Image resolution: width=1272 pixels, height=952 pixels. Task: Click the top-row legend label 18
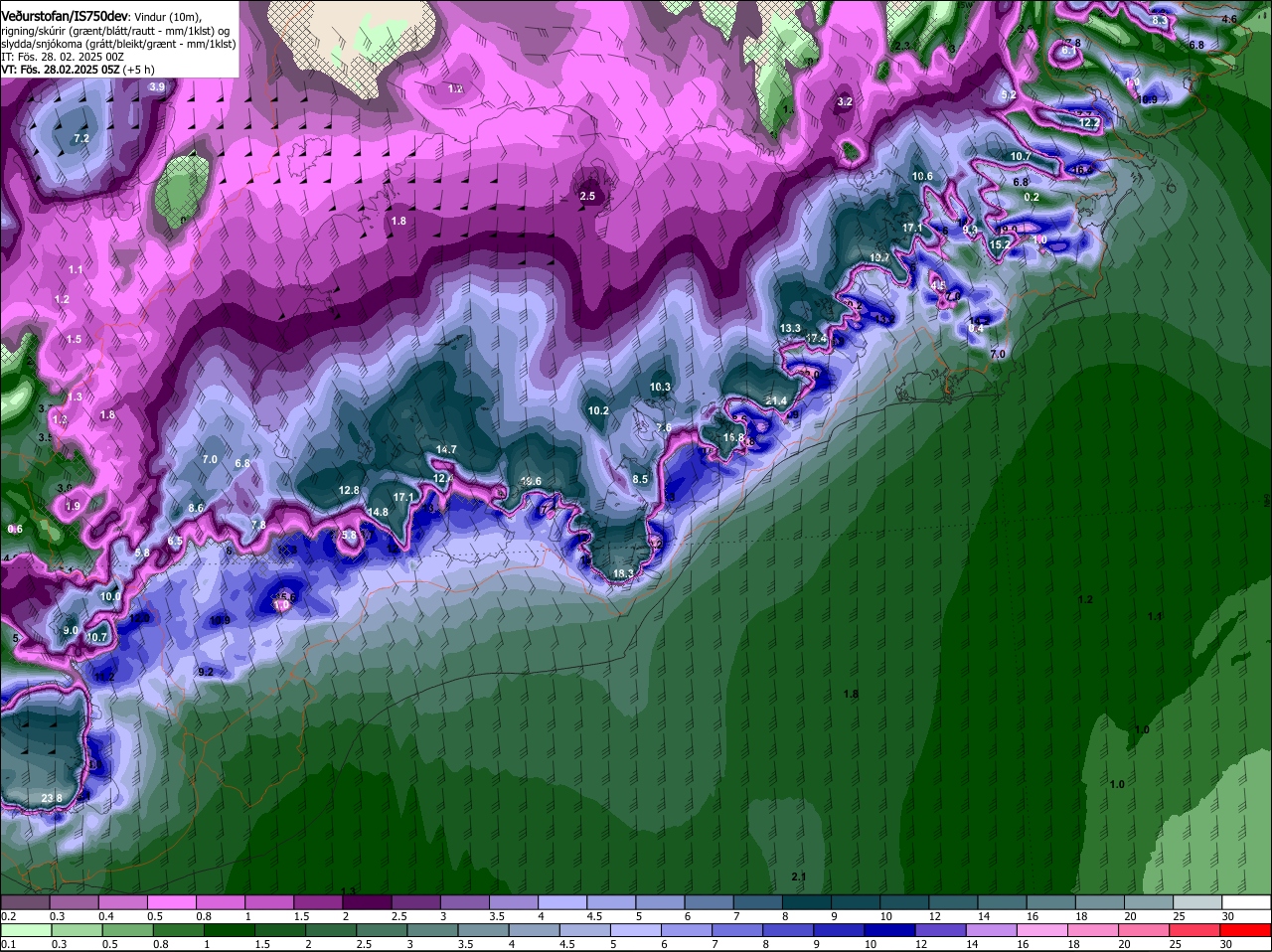click(x=1081, y=916)
